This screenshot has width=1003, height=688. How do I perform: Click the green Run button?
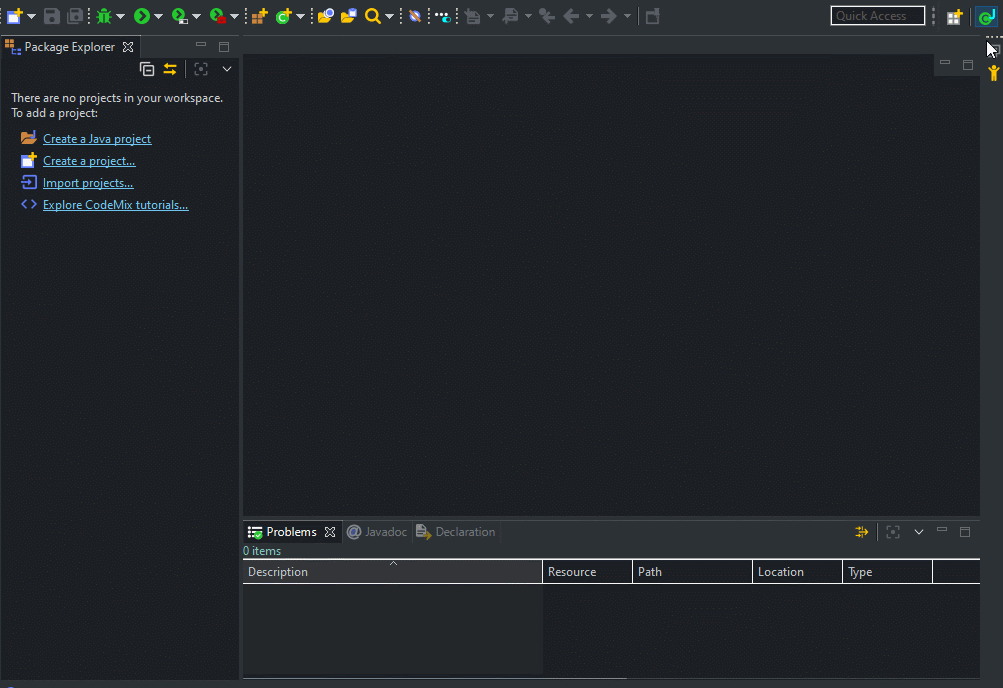(x=142, y=16)
